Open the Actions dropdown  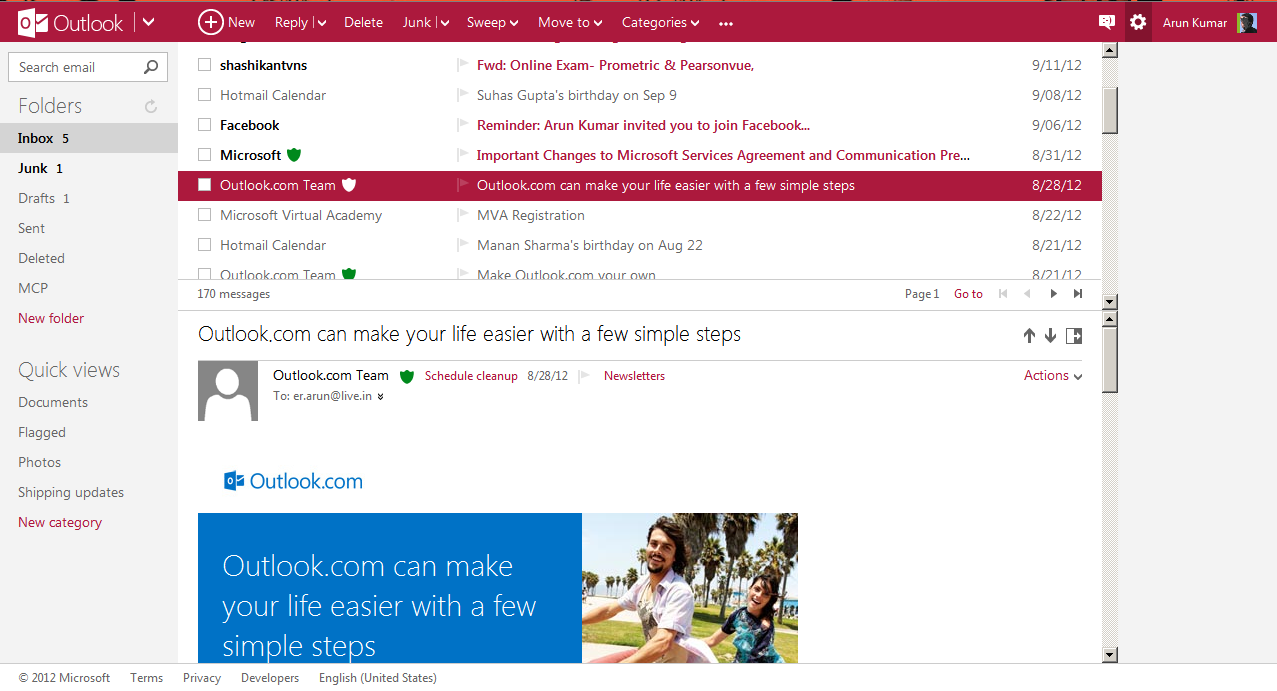[x=1053, y=376]
